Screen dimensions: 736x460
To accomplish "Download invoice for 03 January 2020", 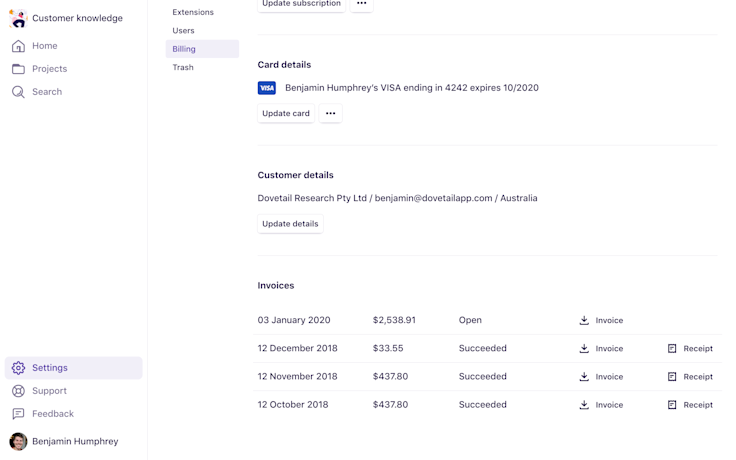I will point(584,321).
